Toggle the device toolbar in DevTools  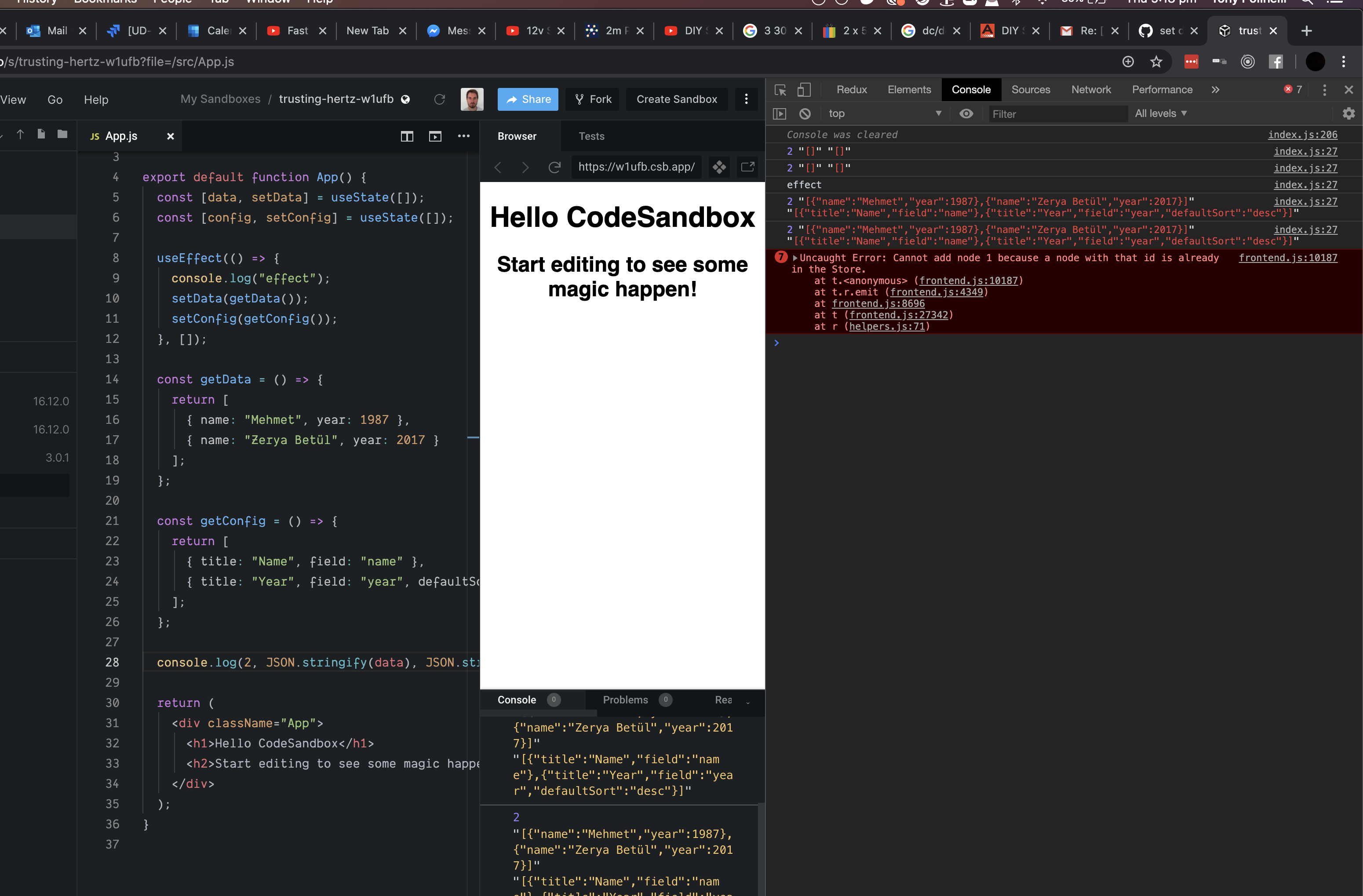click(805, 90)
